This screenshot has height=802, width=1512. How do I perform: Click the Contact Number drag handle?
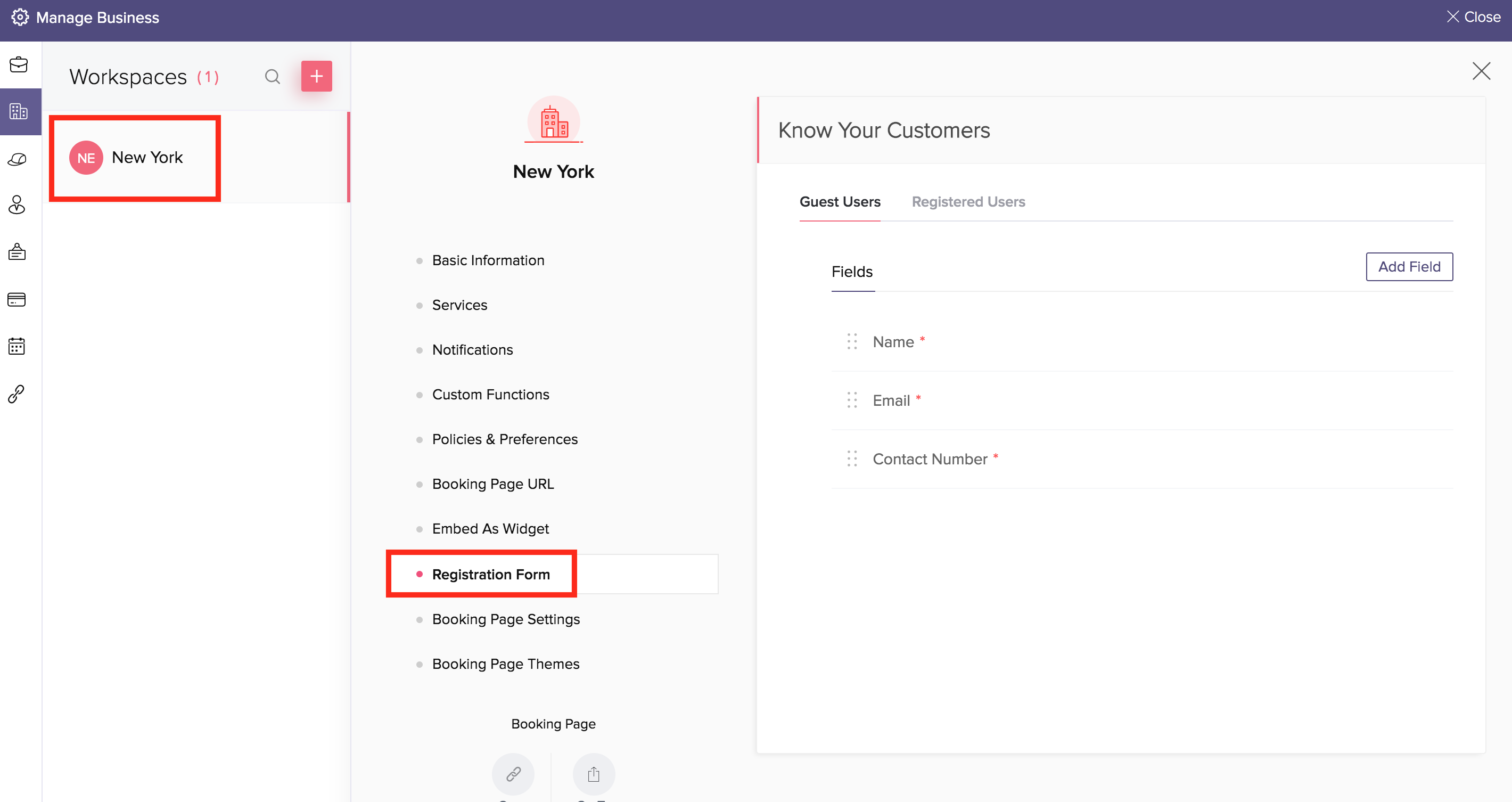coord(852,459)
